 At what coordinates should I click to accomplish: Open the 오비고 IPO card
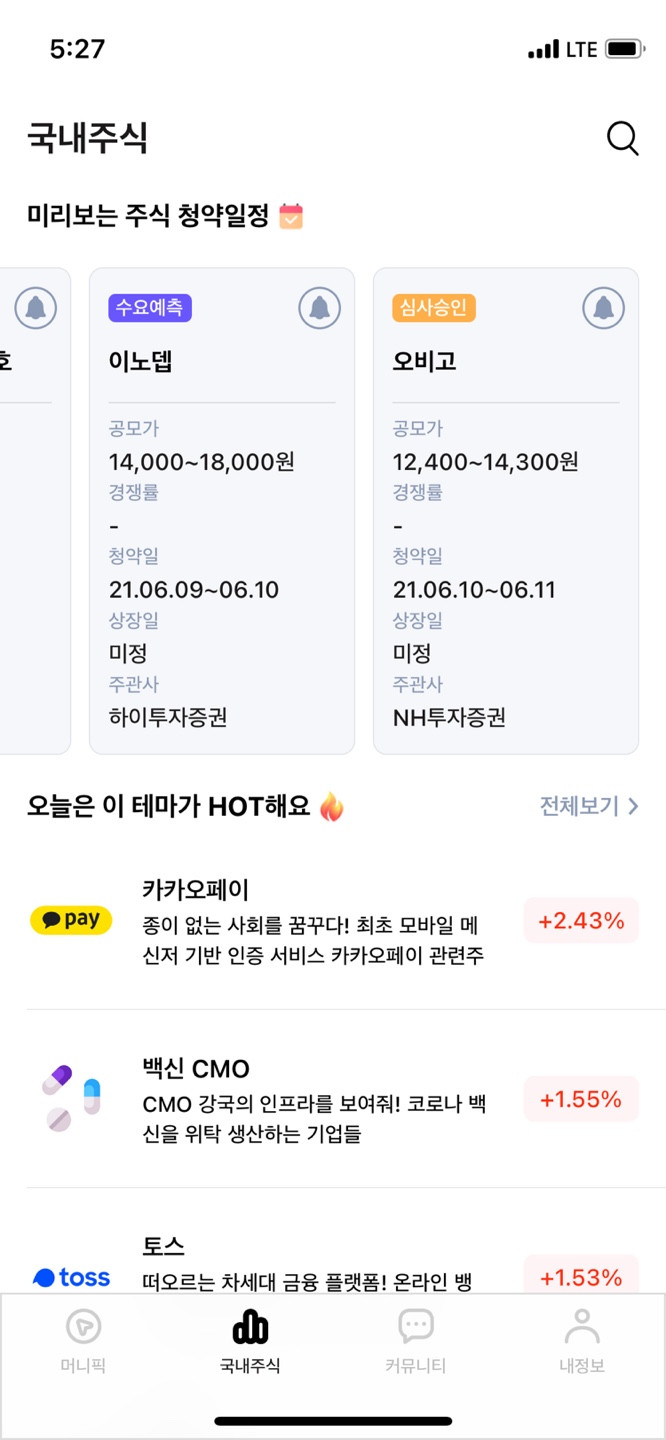(506, 511)
